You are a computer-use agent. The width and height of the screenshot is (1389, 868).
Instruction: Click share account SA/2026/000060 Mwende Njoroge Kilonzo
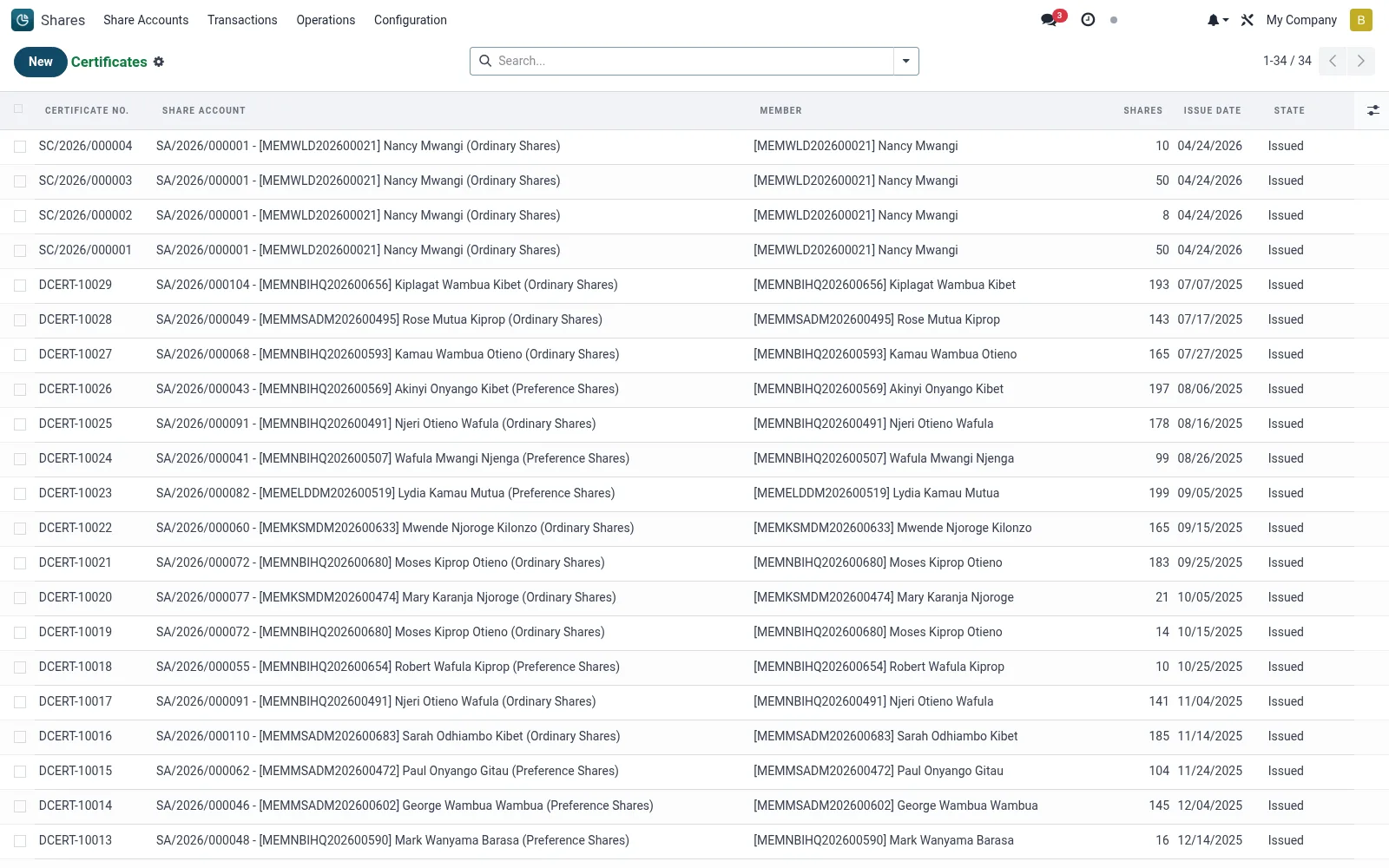click(395, 528)
